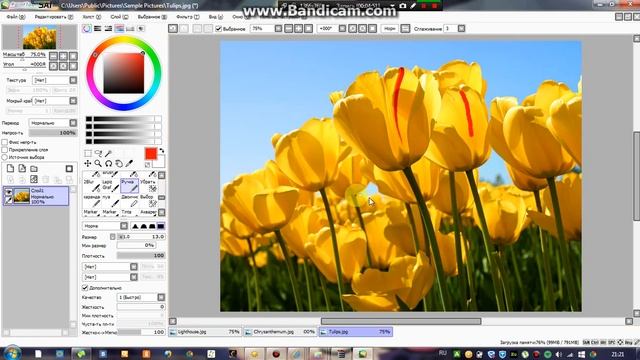Image resolution: width=640 pixels, height=360 pixels.
Task: Select the eyedropper tool
Action: 129,164
